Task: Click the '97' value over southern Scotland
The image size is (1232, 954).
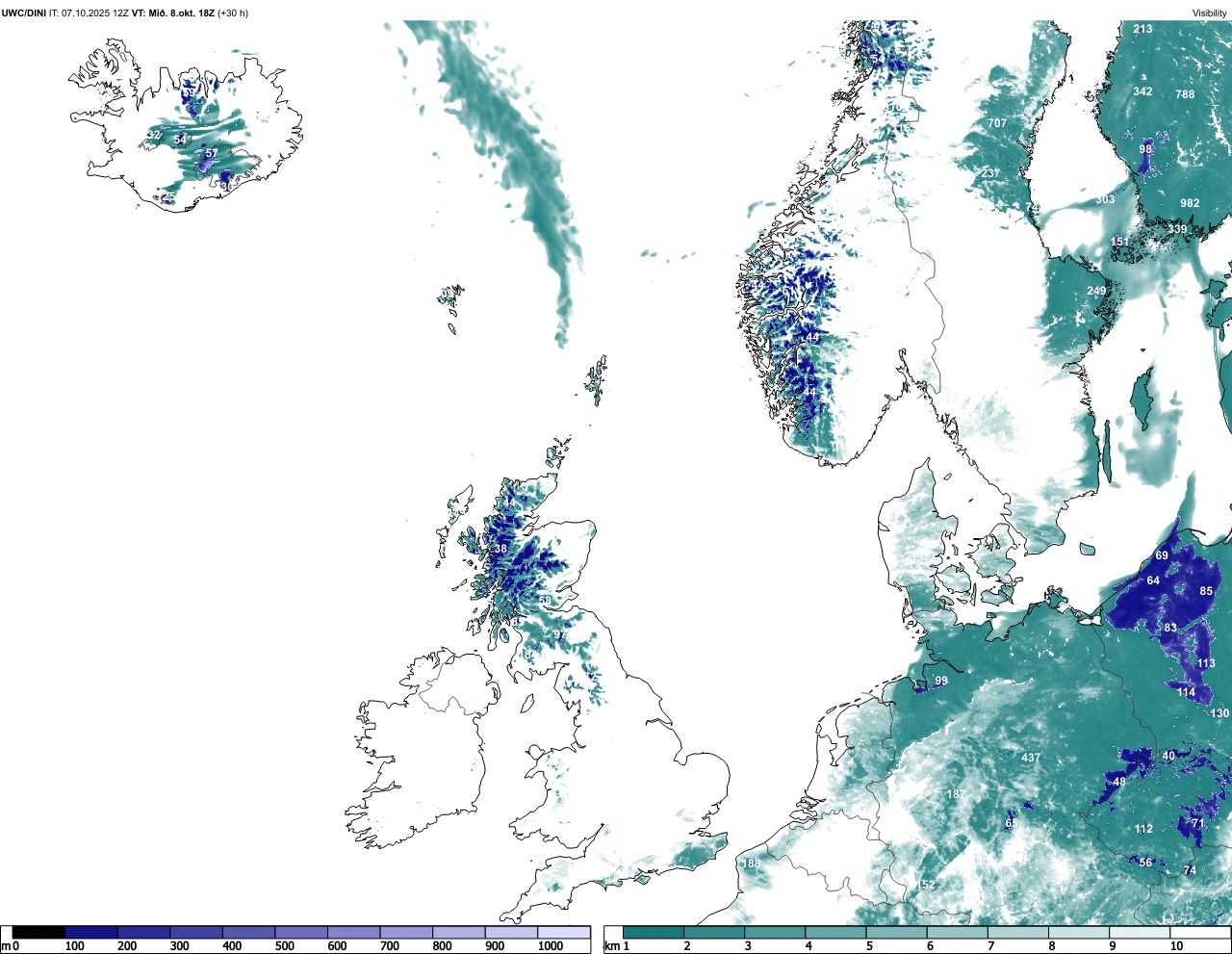Action: [559, 634]
